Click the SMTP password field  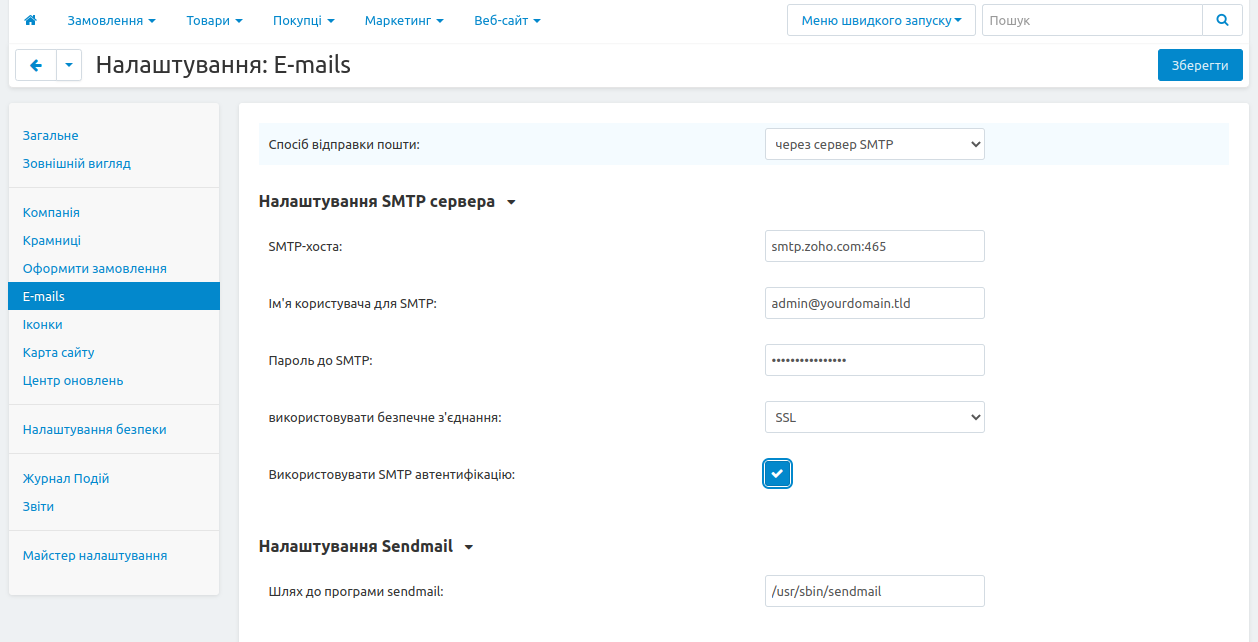tap(874, 360)
